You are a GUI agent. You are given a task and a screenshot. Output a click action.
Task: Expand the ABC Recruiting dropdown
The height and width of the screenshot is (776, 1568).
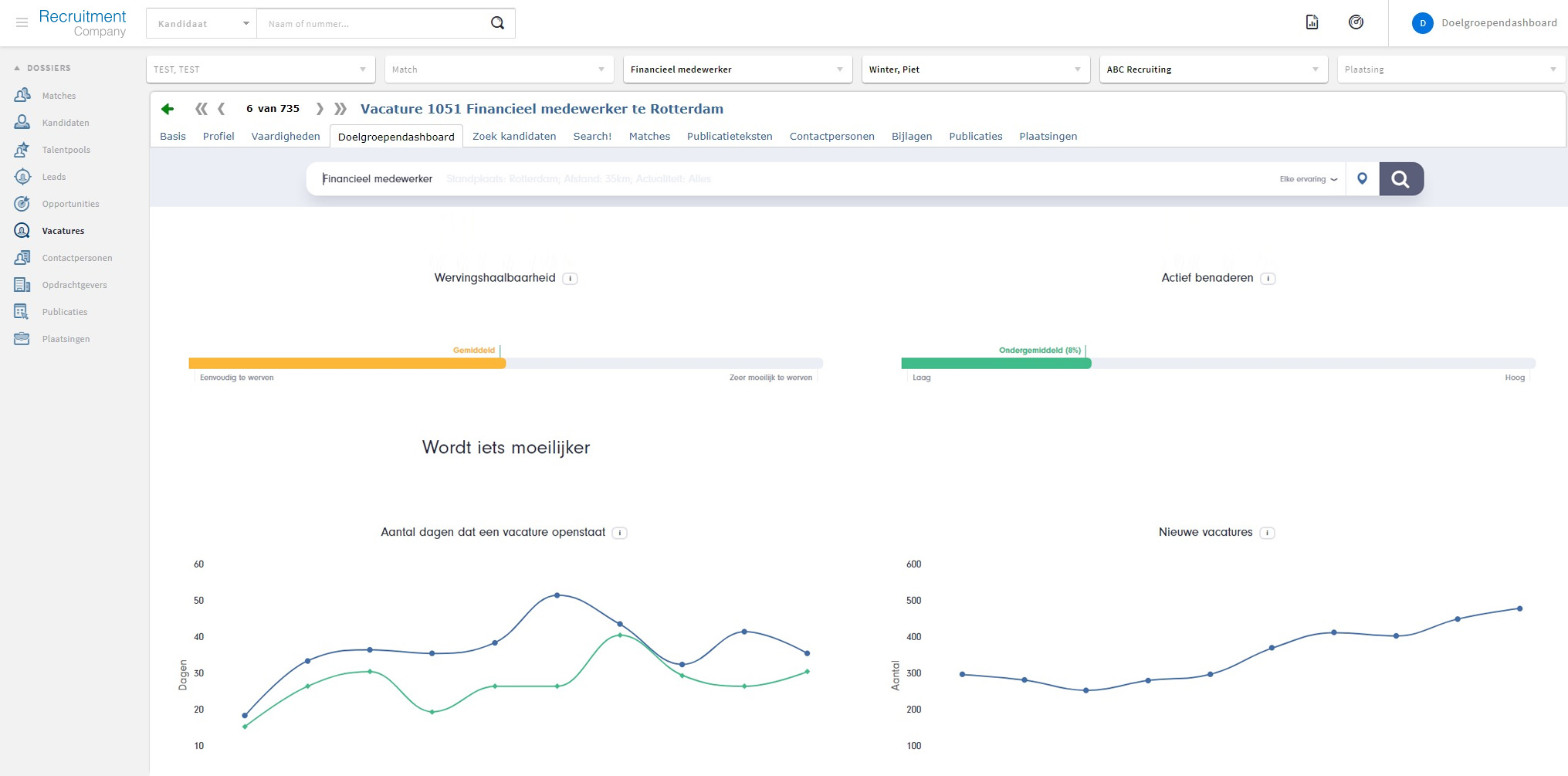tap(1212, 69)
